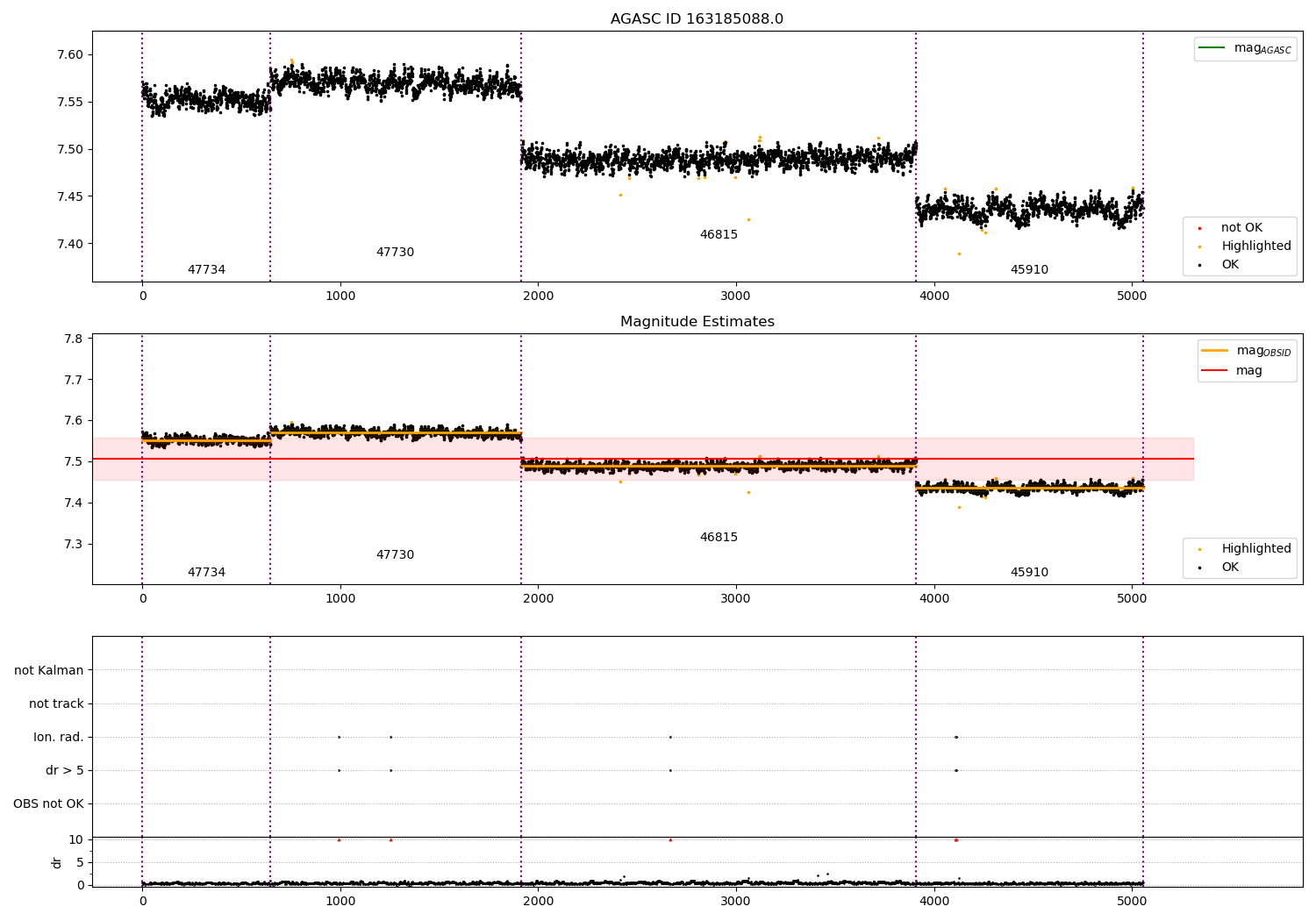Click the 7.60 y-axis tick label
Viewport: 1316px width, 921px height.
(69, 54)
